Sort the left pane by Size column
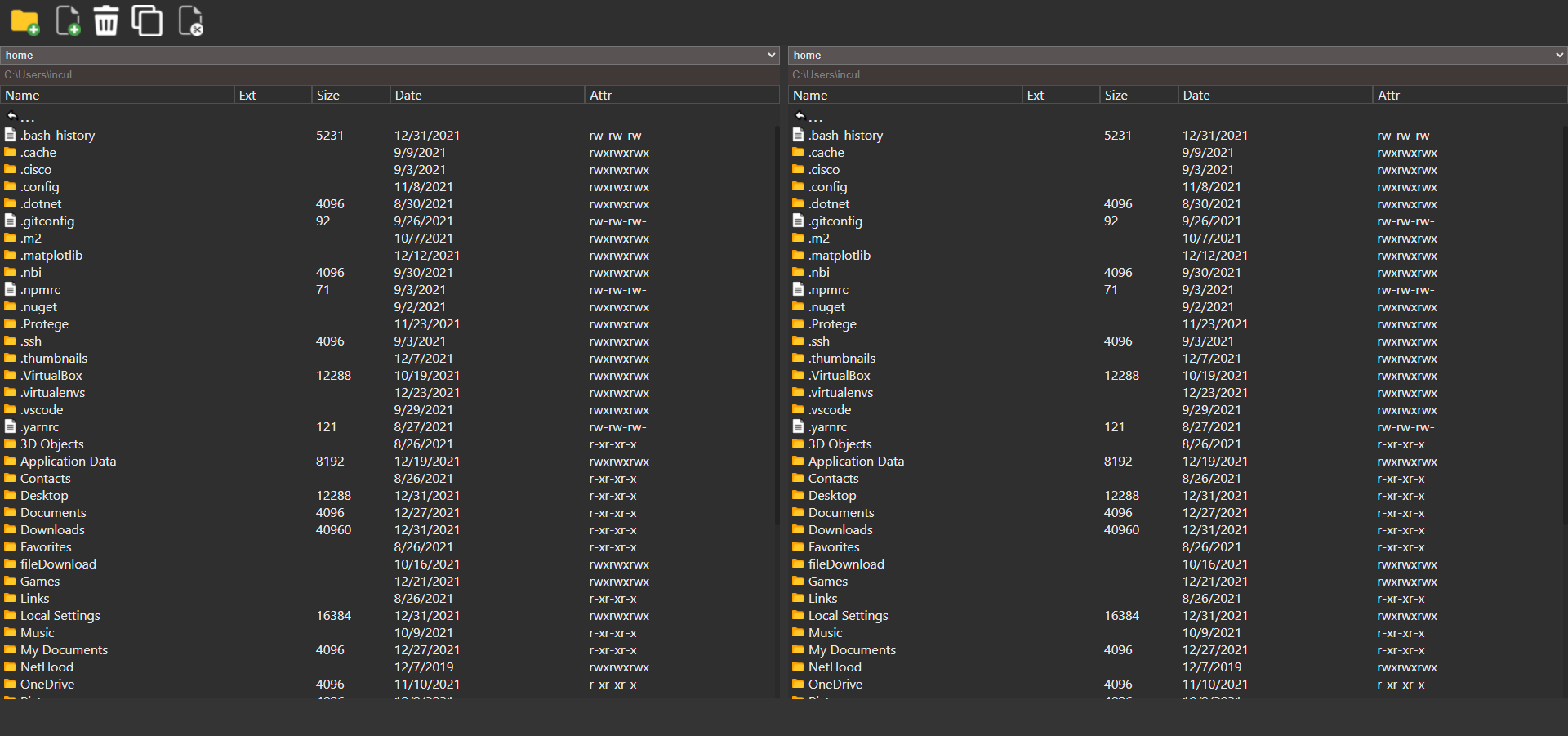This screenshot has width=1568, height=736. pyautogui.click(x=351, y=95)
